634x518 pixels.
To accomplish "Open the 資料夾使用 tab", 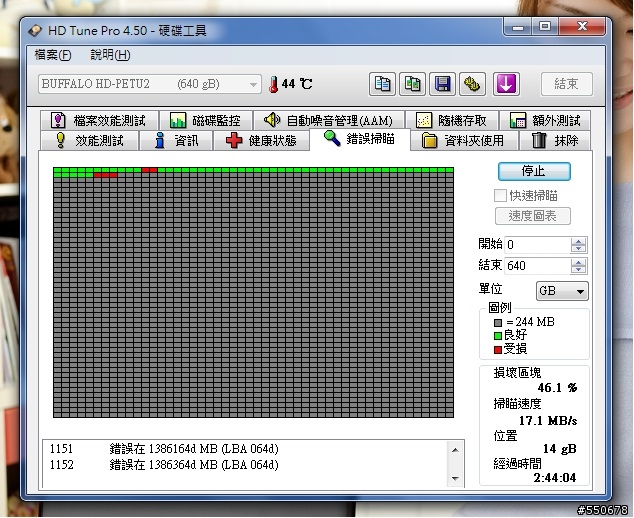I will [464, 140].
